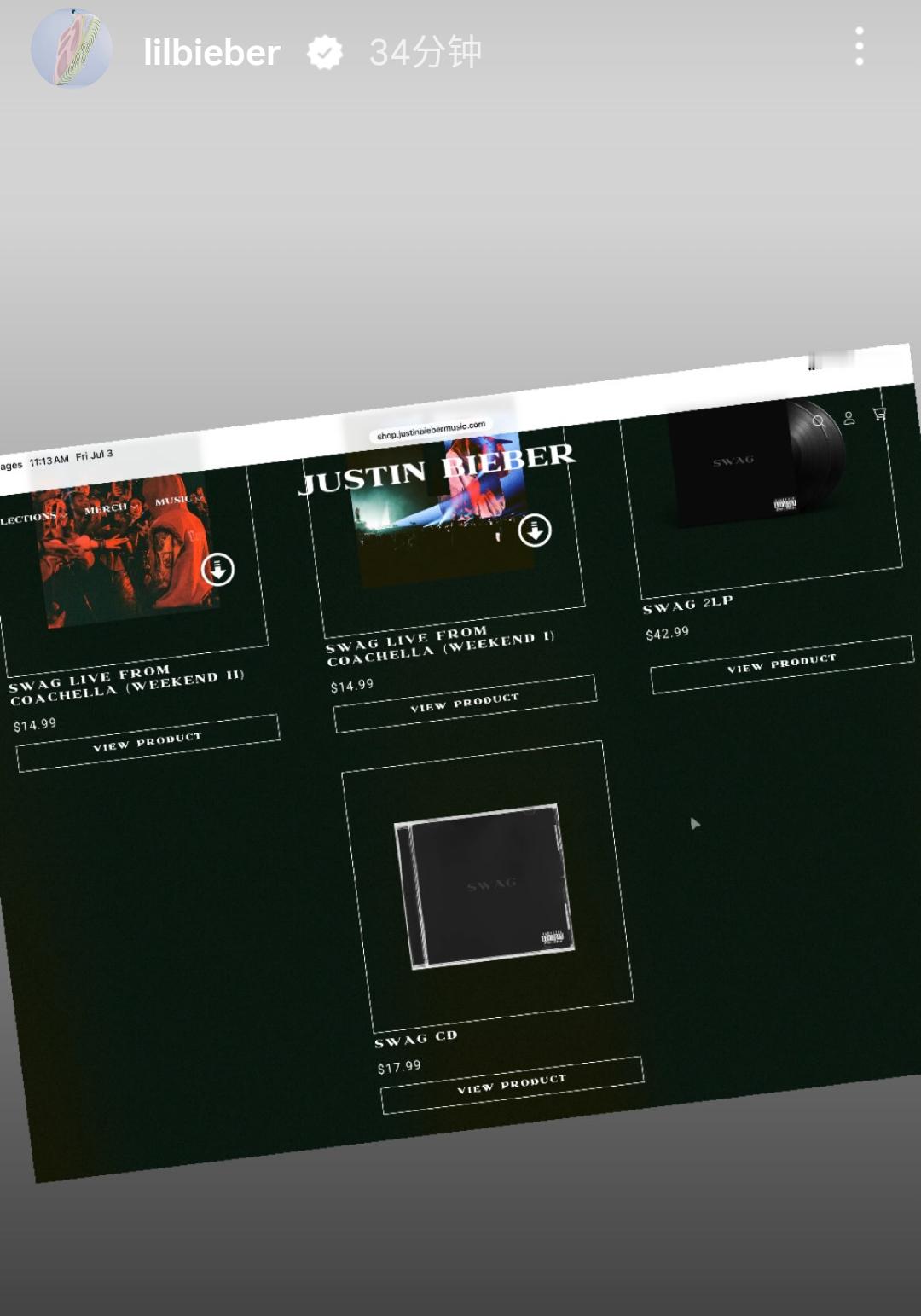Click the $14.99 price under Weekend II
This screenshot has height=1316, width=921.
tap(35, 725)
